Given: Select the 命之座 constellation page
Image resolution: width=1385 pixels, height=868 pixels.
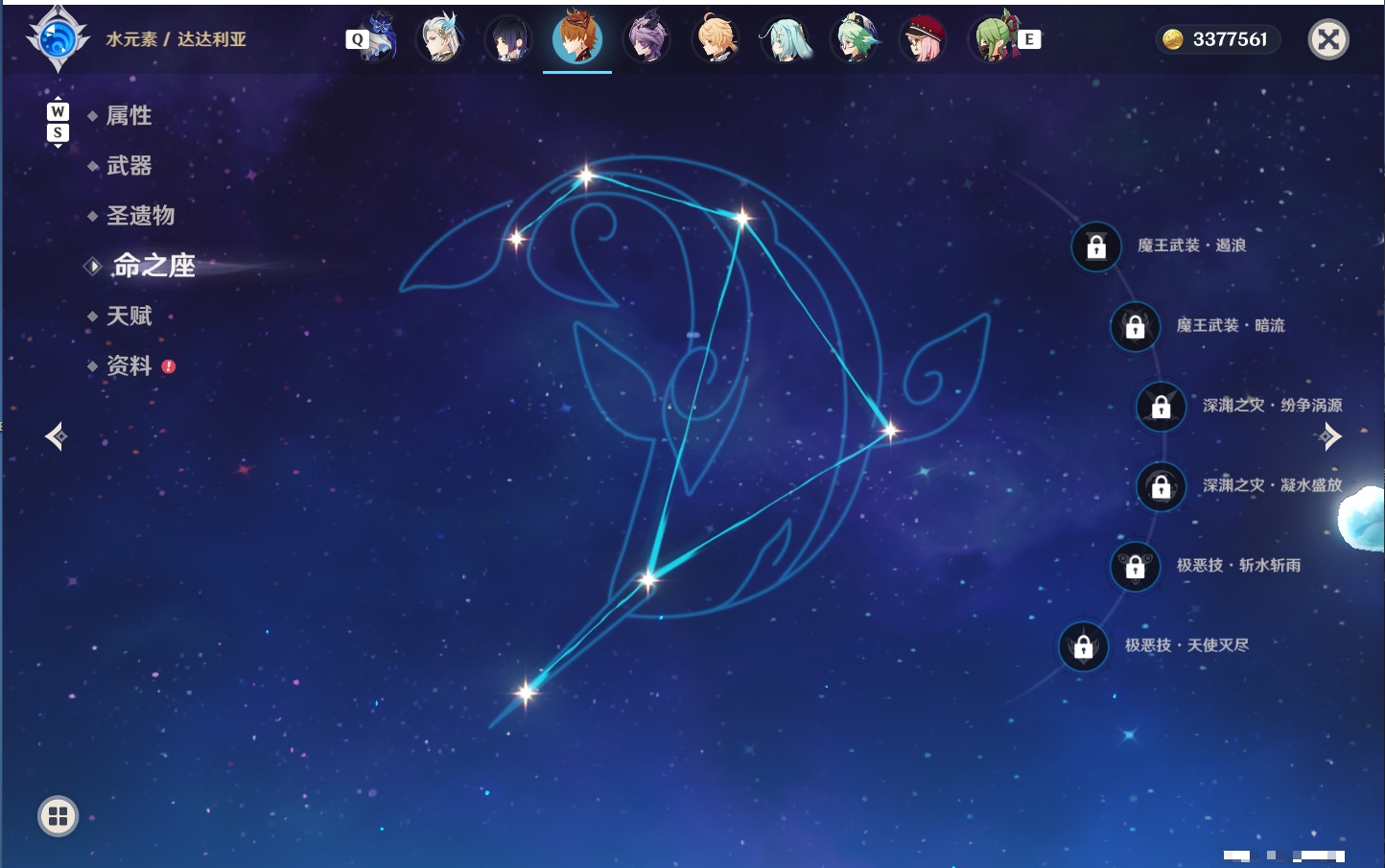Looking at the screenshot, I should [x=153, y=266].
